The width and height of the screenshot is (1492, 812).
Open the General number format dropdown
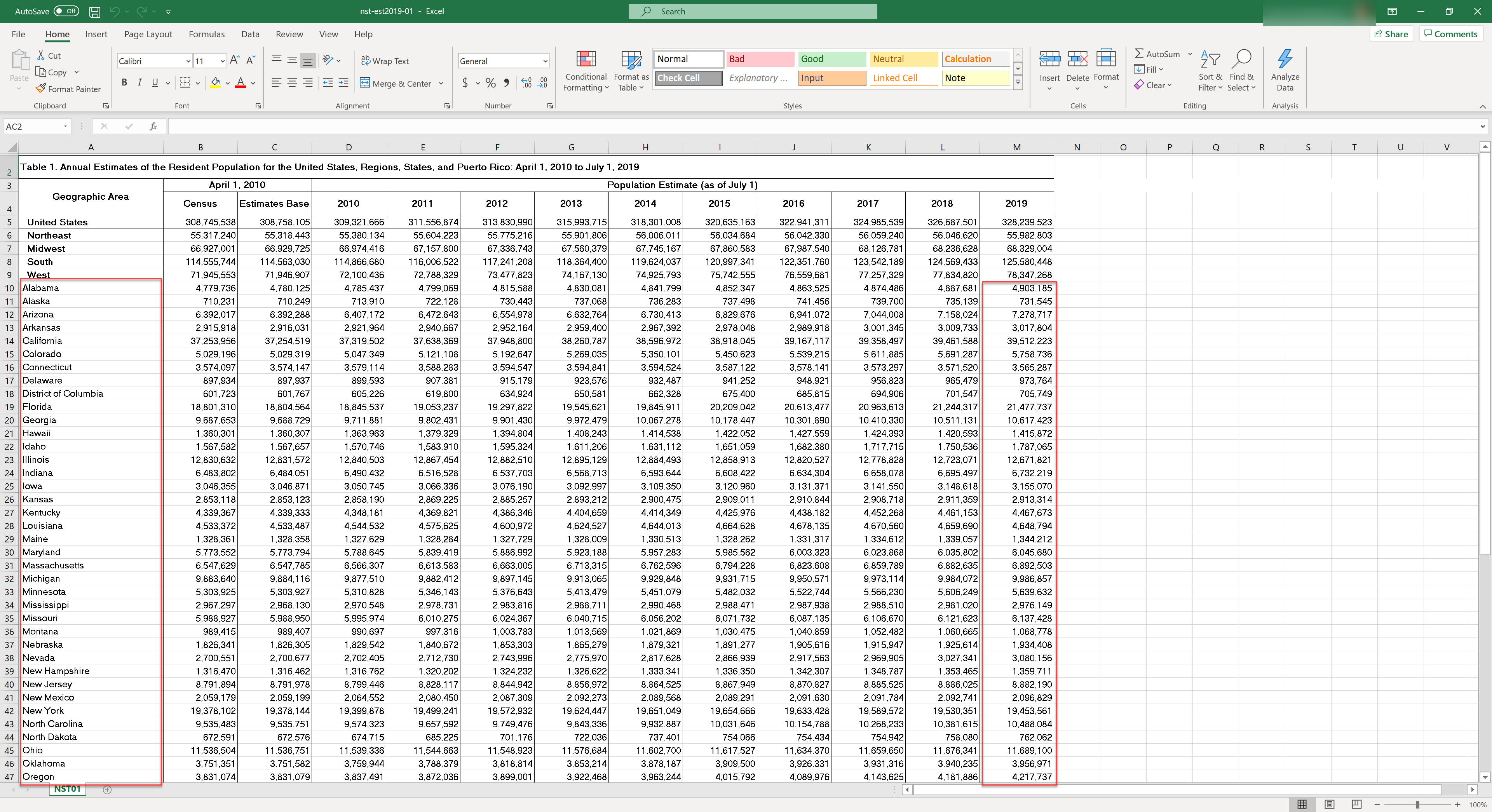tap(545, 61)
